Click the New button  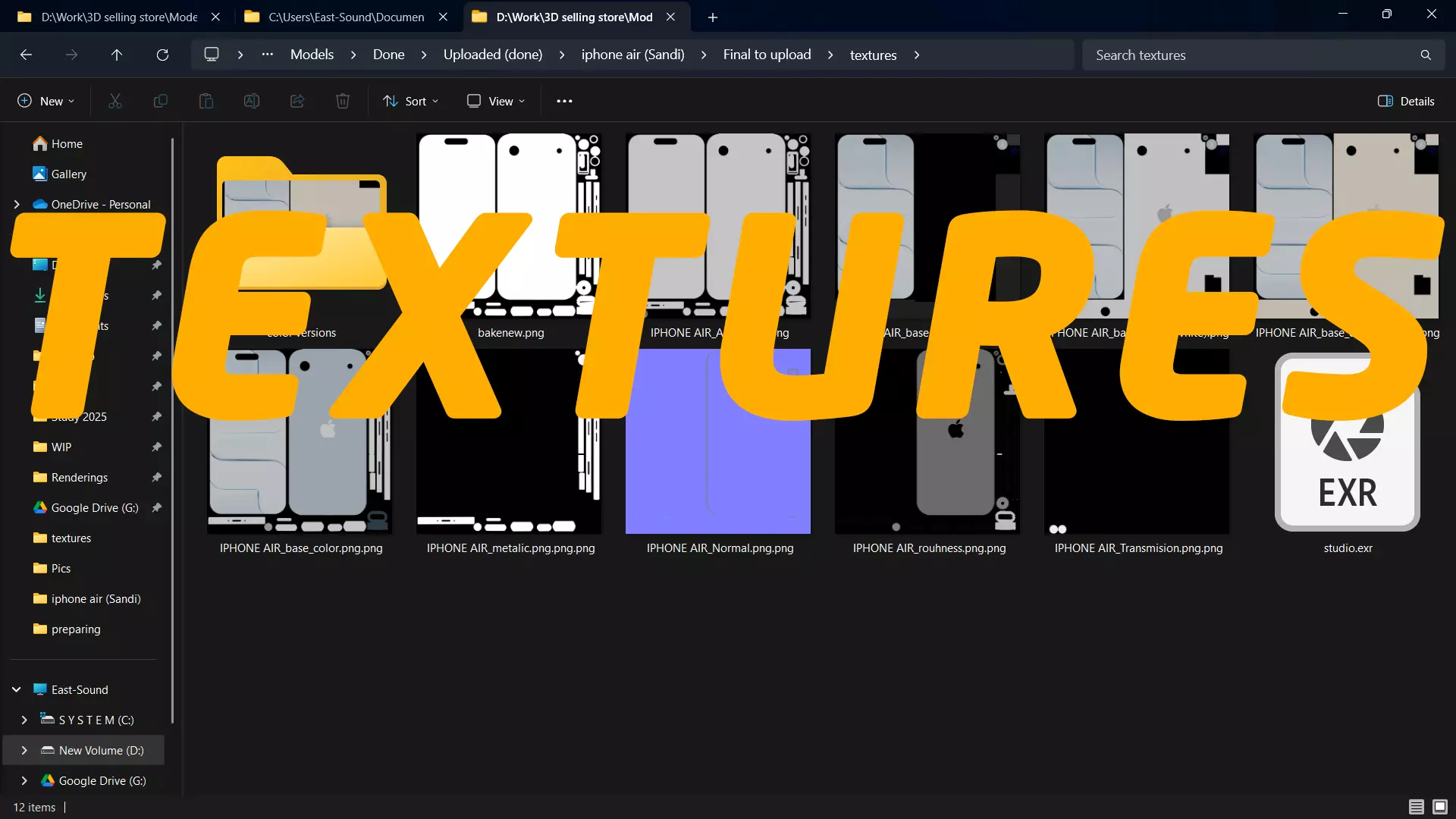[45, 101]
